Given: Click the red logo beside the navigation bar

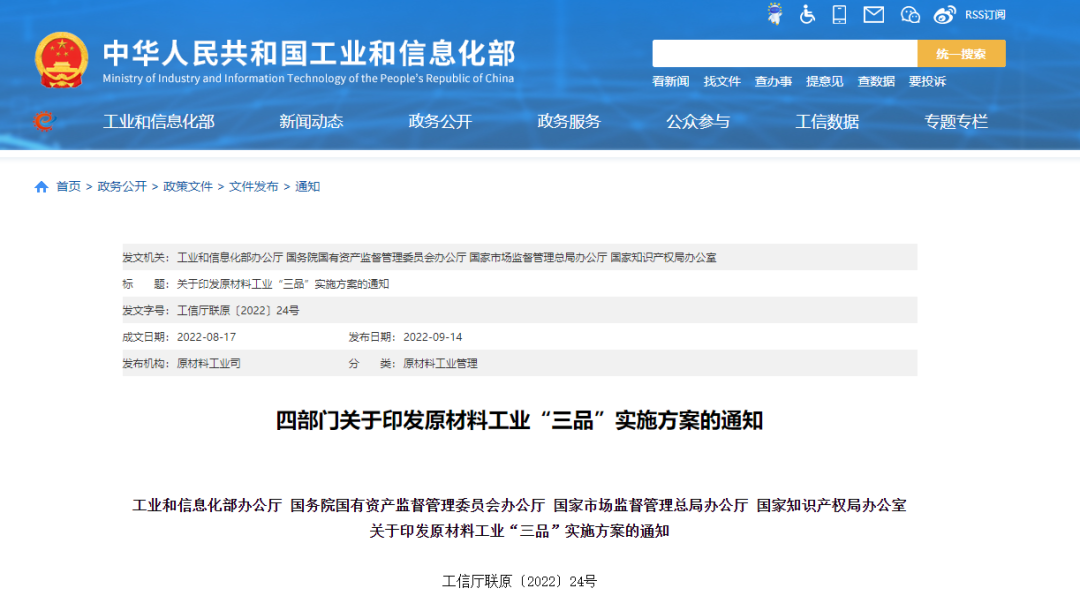Looking at the screenshot, I should (x=43, y=121).
